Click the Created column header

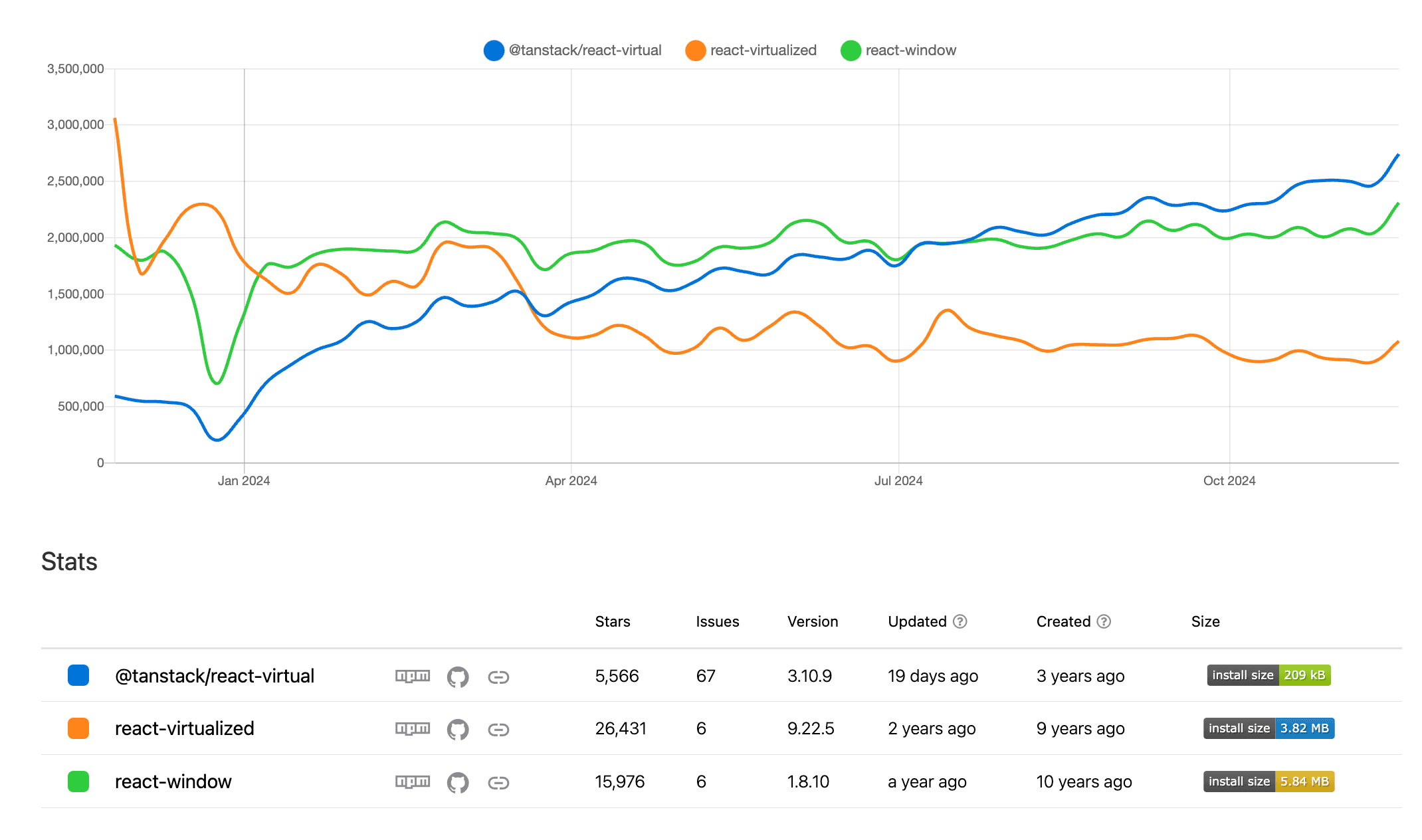click(x=1064, y=621)
